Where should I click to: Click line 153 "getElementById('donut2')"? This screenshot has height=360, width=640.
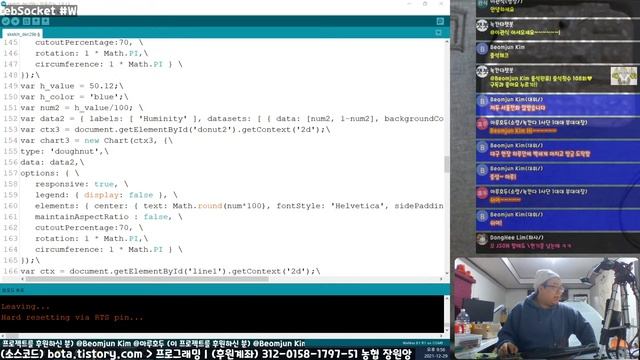[x=175, y=129]
